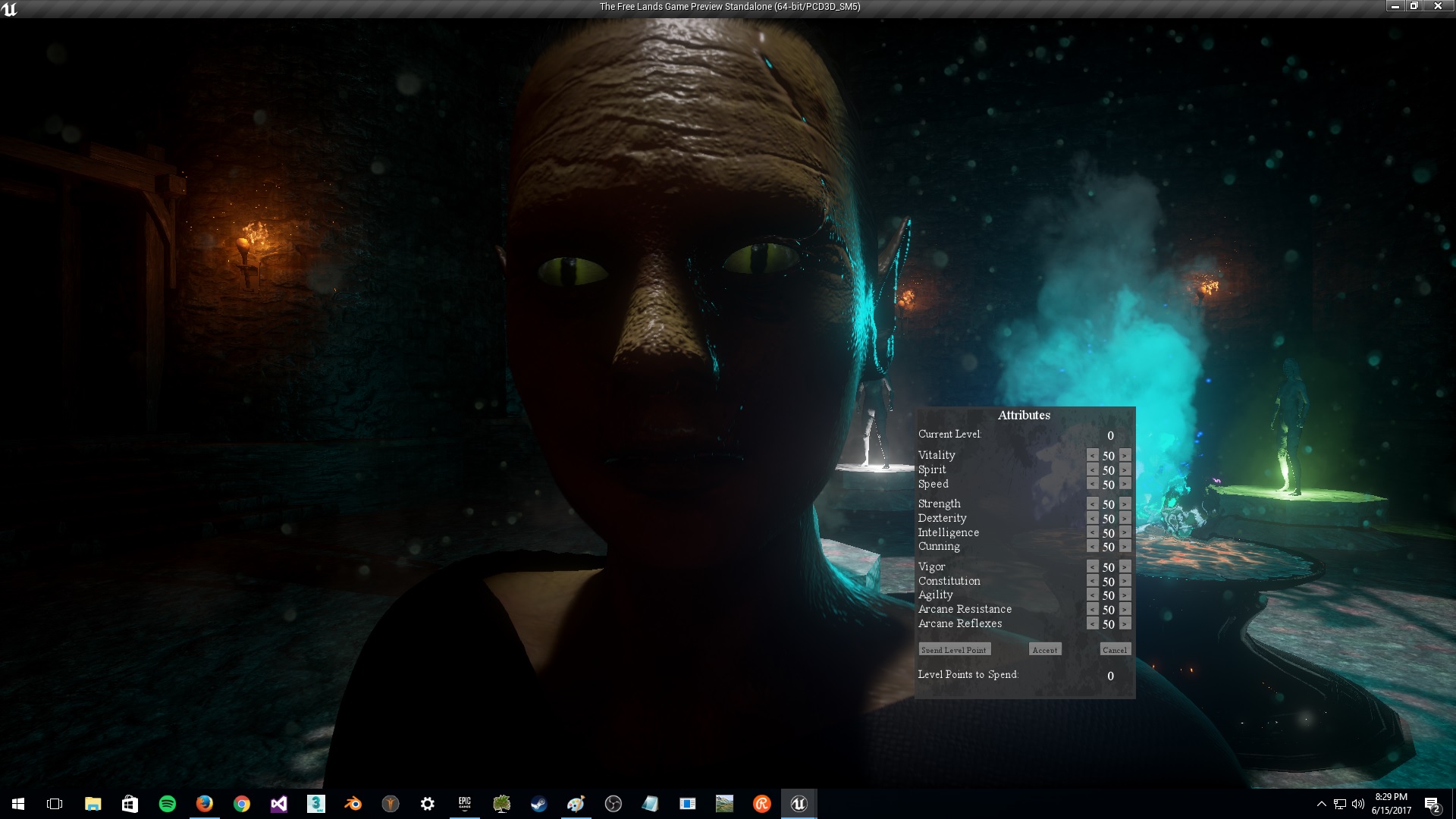Viewport: 1456px width, 819px height.
Task: Open File Explorer from the taskbar
Action: coord(93,804)
